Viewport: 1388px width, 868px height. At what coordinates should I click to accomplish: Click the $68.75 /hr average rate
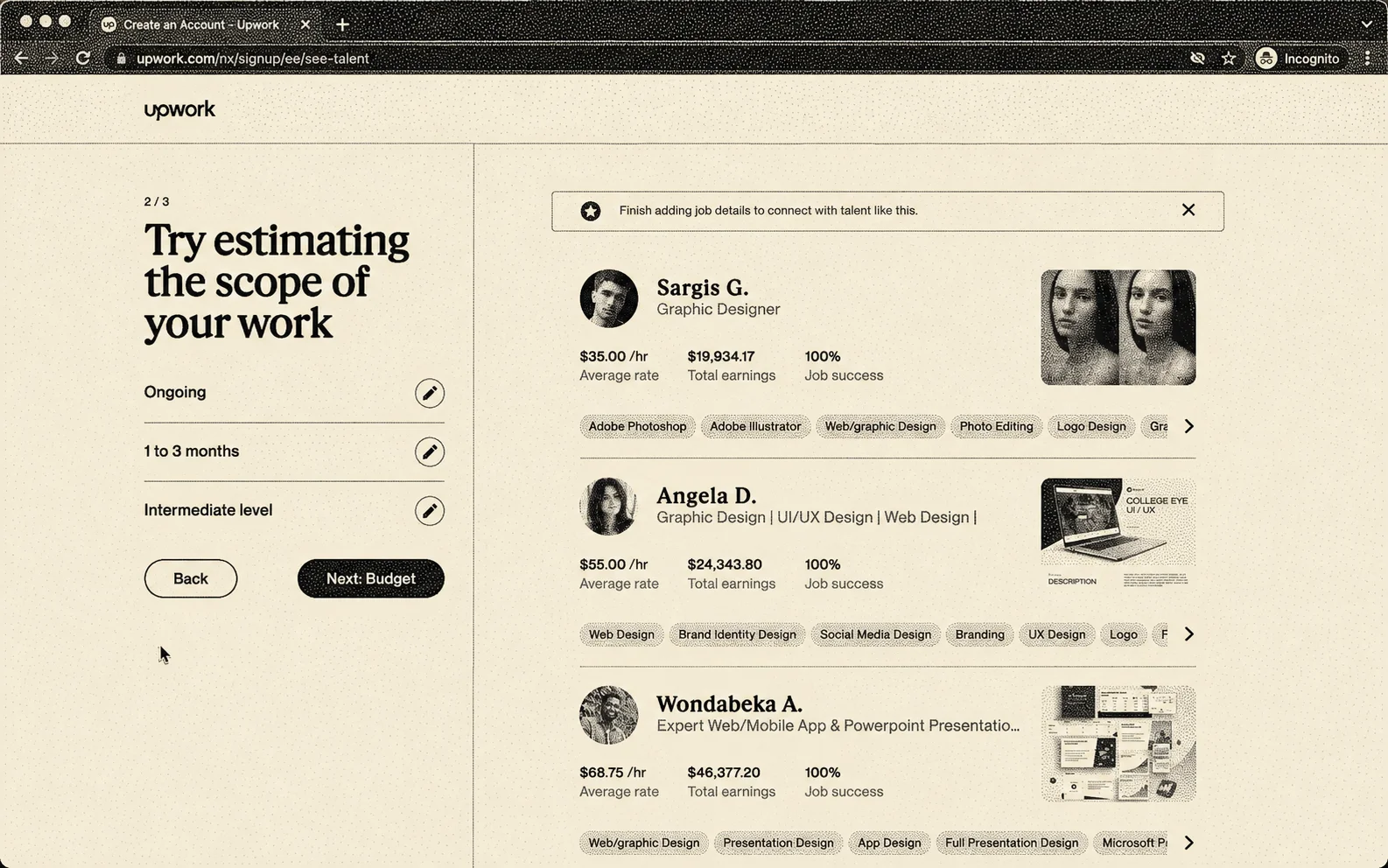613,773
